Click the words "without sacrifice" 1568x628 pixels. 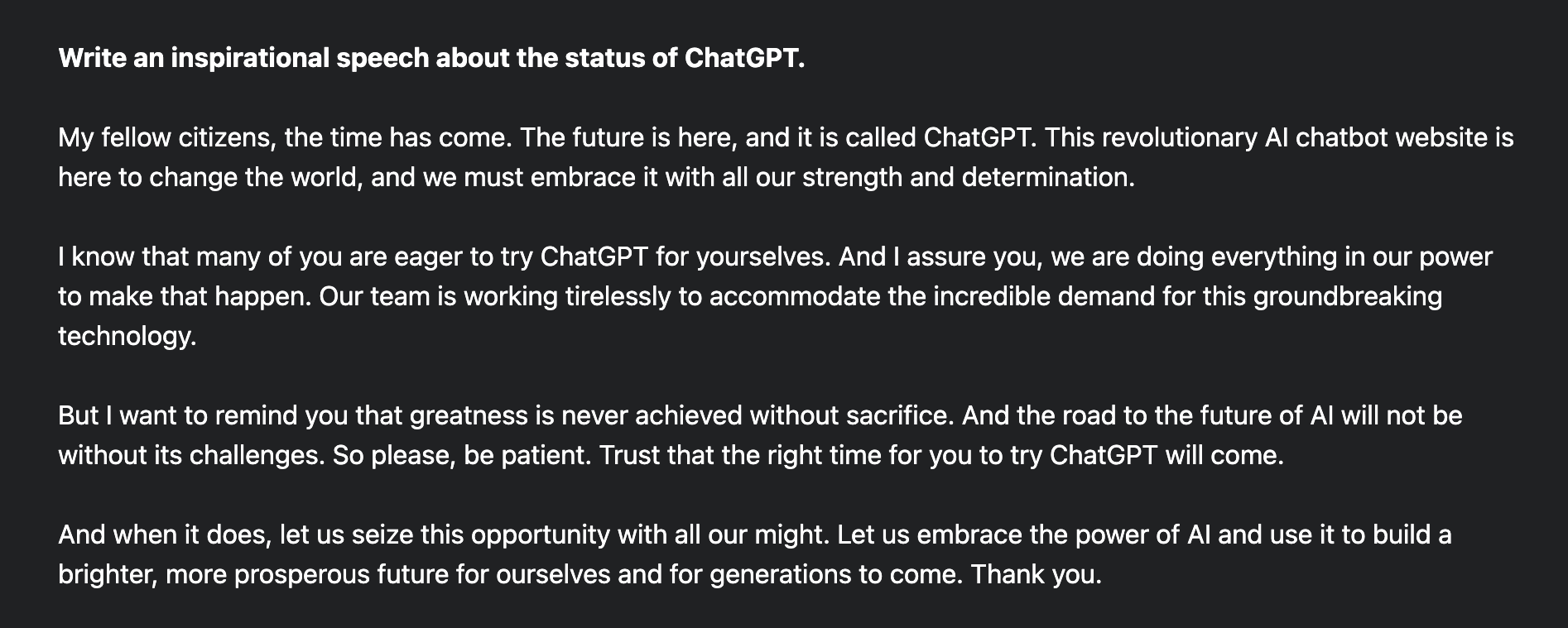coord(852,415)
